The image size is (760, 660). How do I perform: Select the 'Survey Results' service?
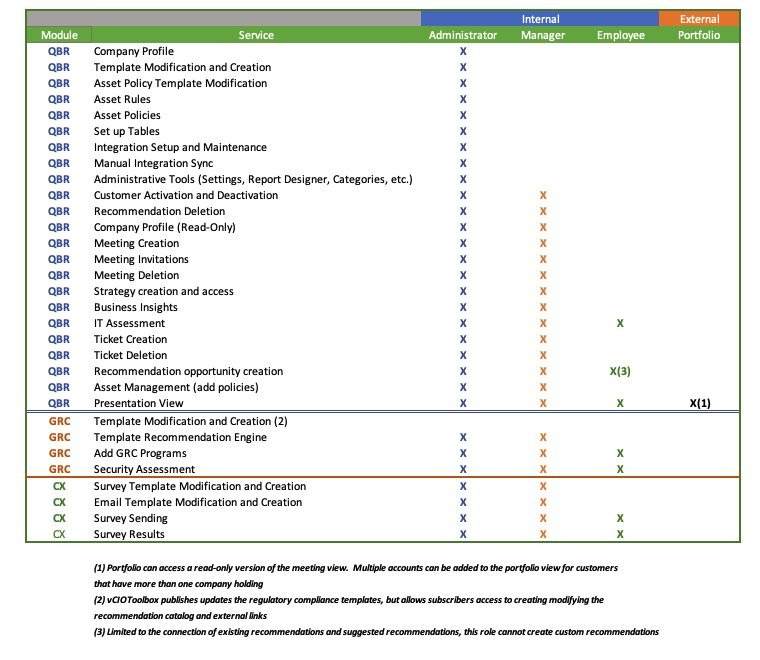point(129,534)
